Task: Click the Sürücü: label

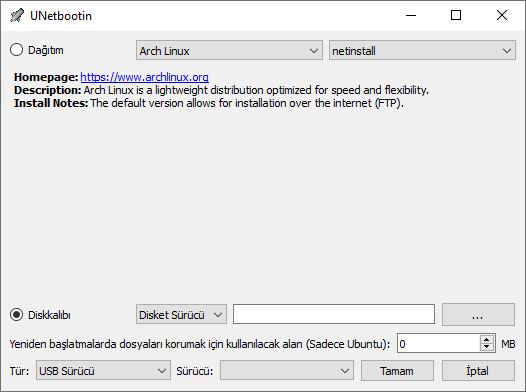Action: coord(195,371)
